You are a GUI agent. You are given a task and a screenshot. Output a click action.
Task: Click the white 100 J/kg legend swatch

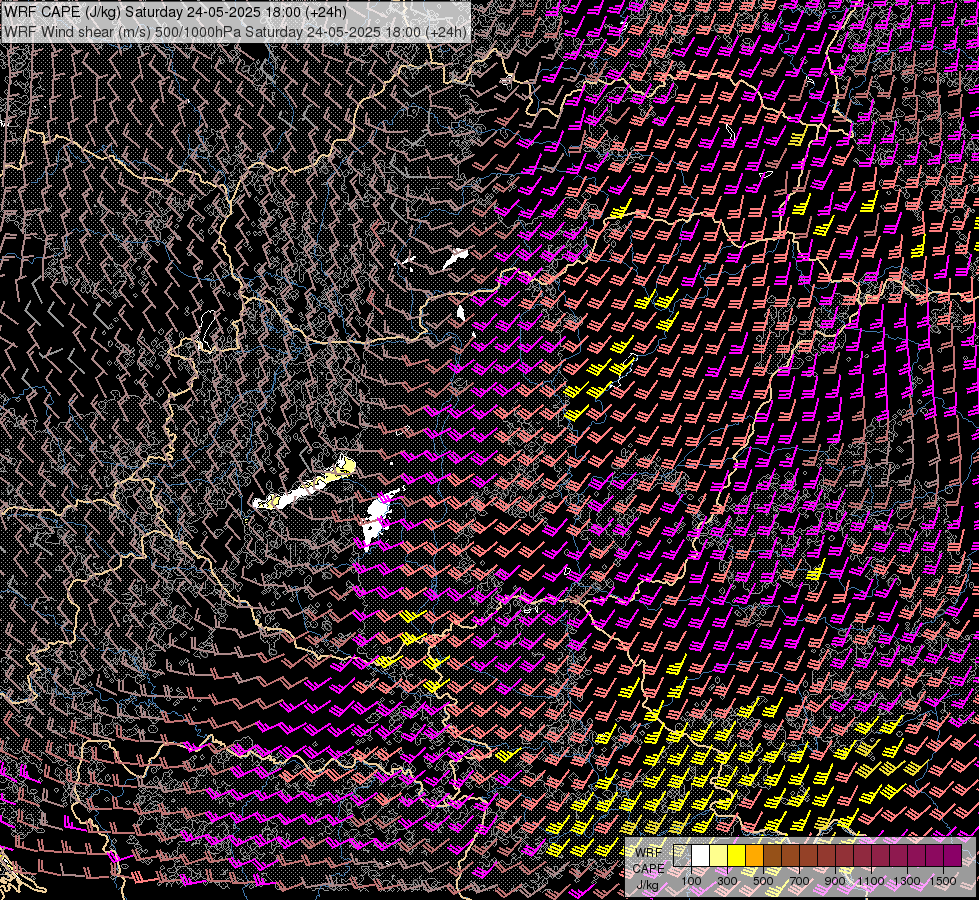tap(701, 855)
